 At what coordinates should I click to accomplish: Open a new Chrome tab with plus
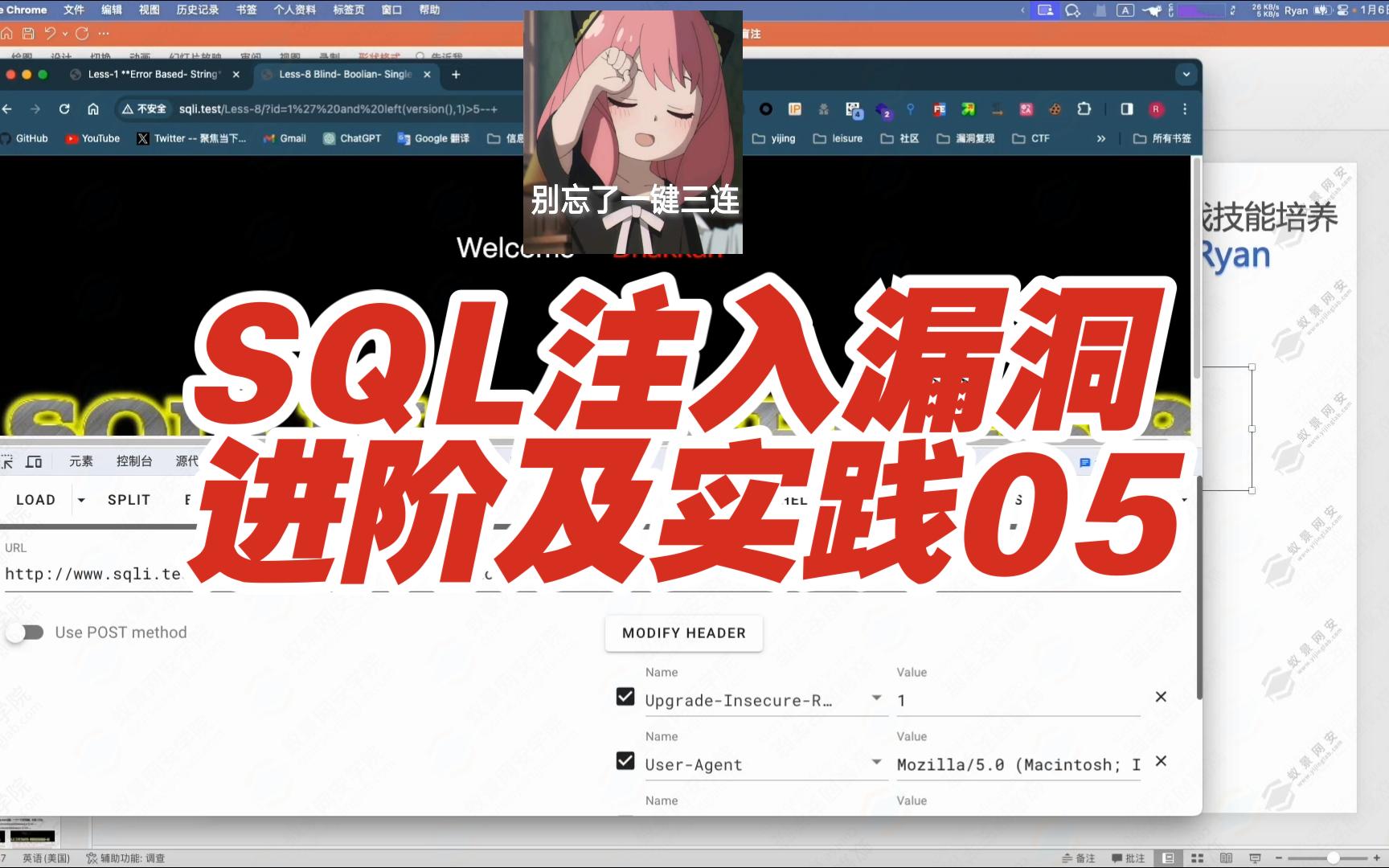456,75
